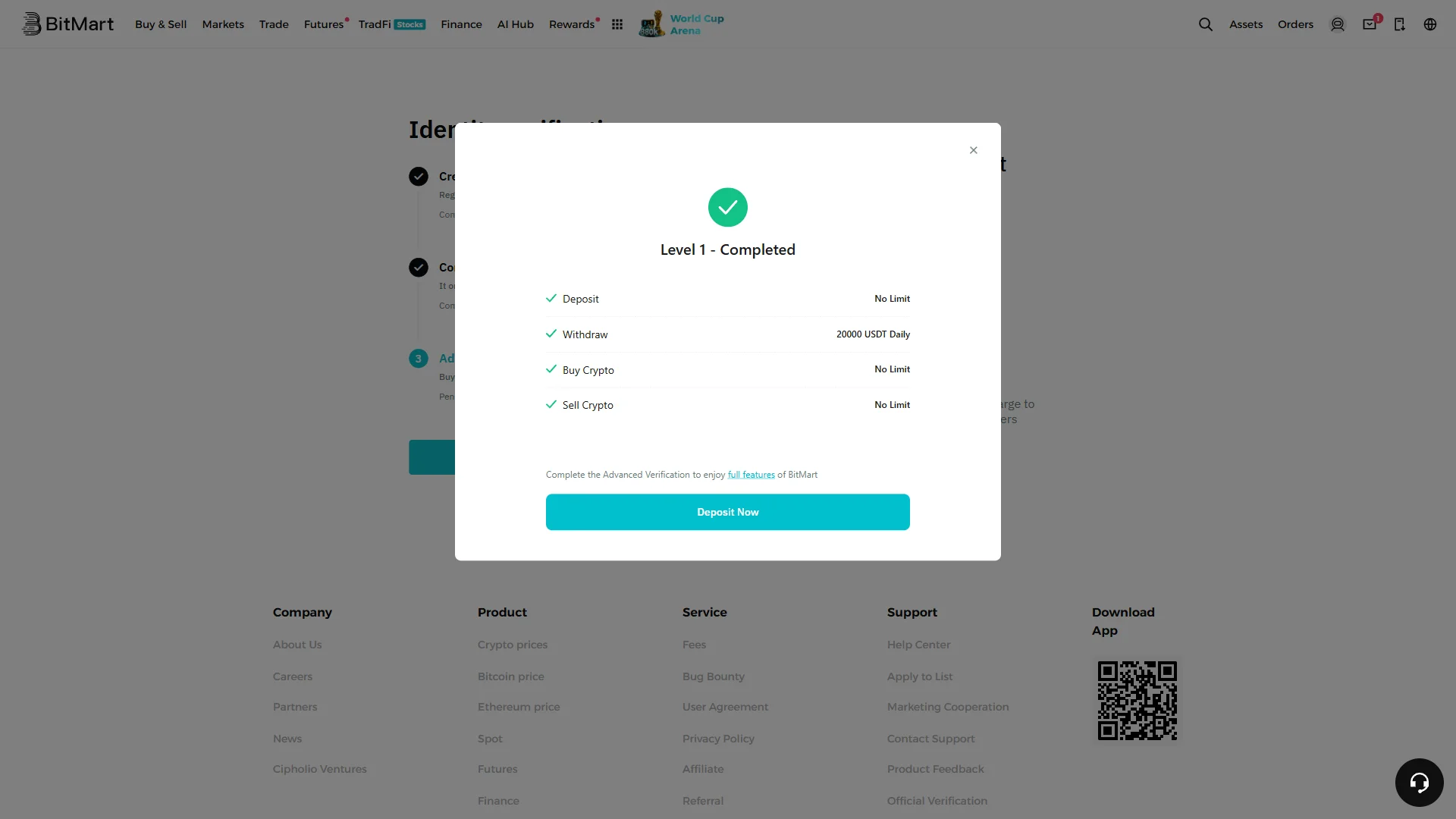Open the Trade menu
This screenshot has width=1456, height=819.
tap(274, 24)
